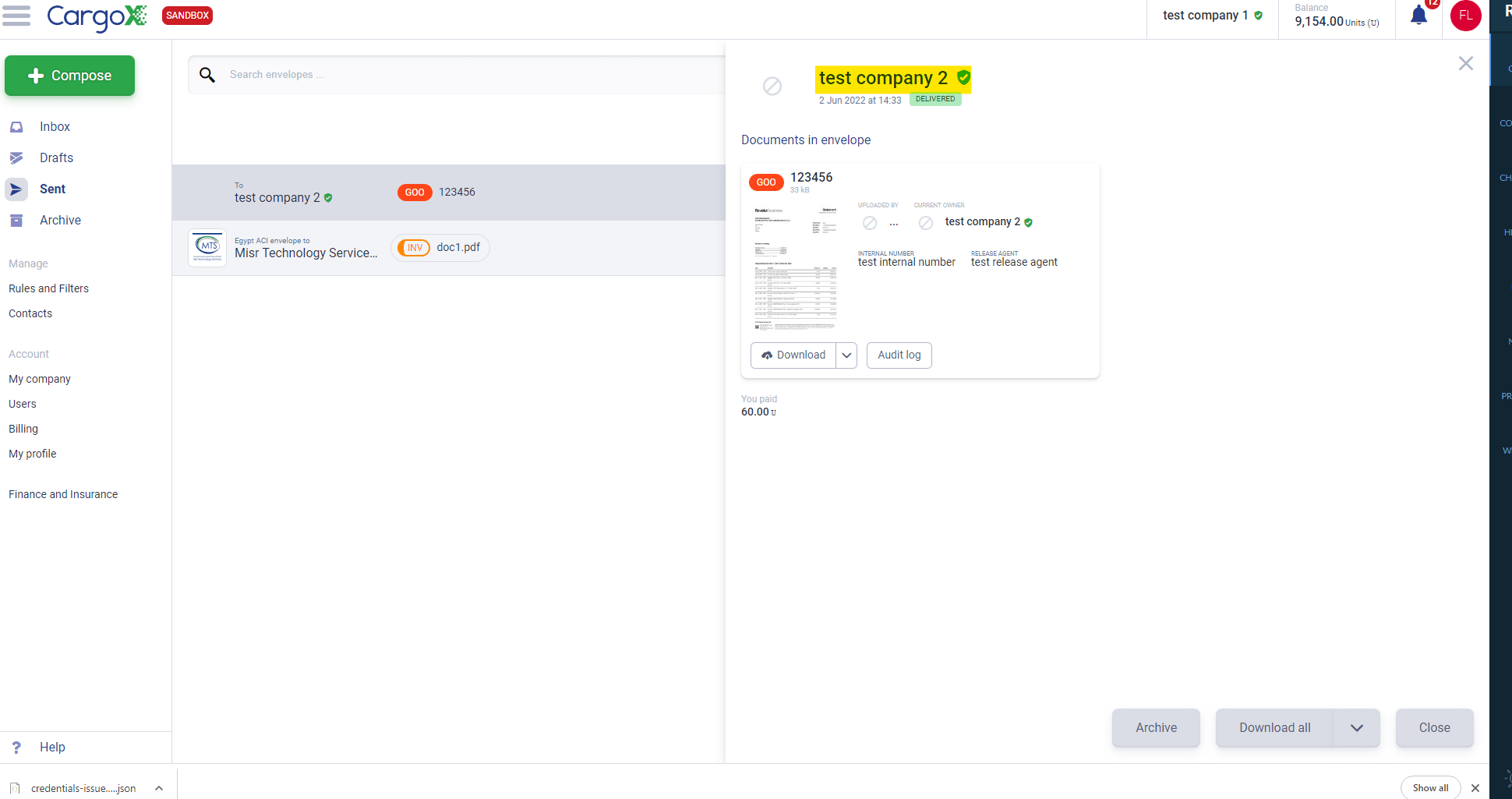
Task: Open the Drafts section
Action: click(x=55, y=157)
